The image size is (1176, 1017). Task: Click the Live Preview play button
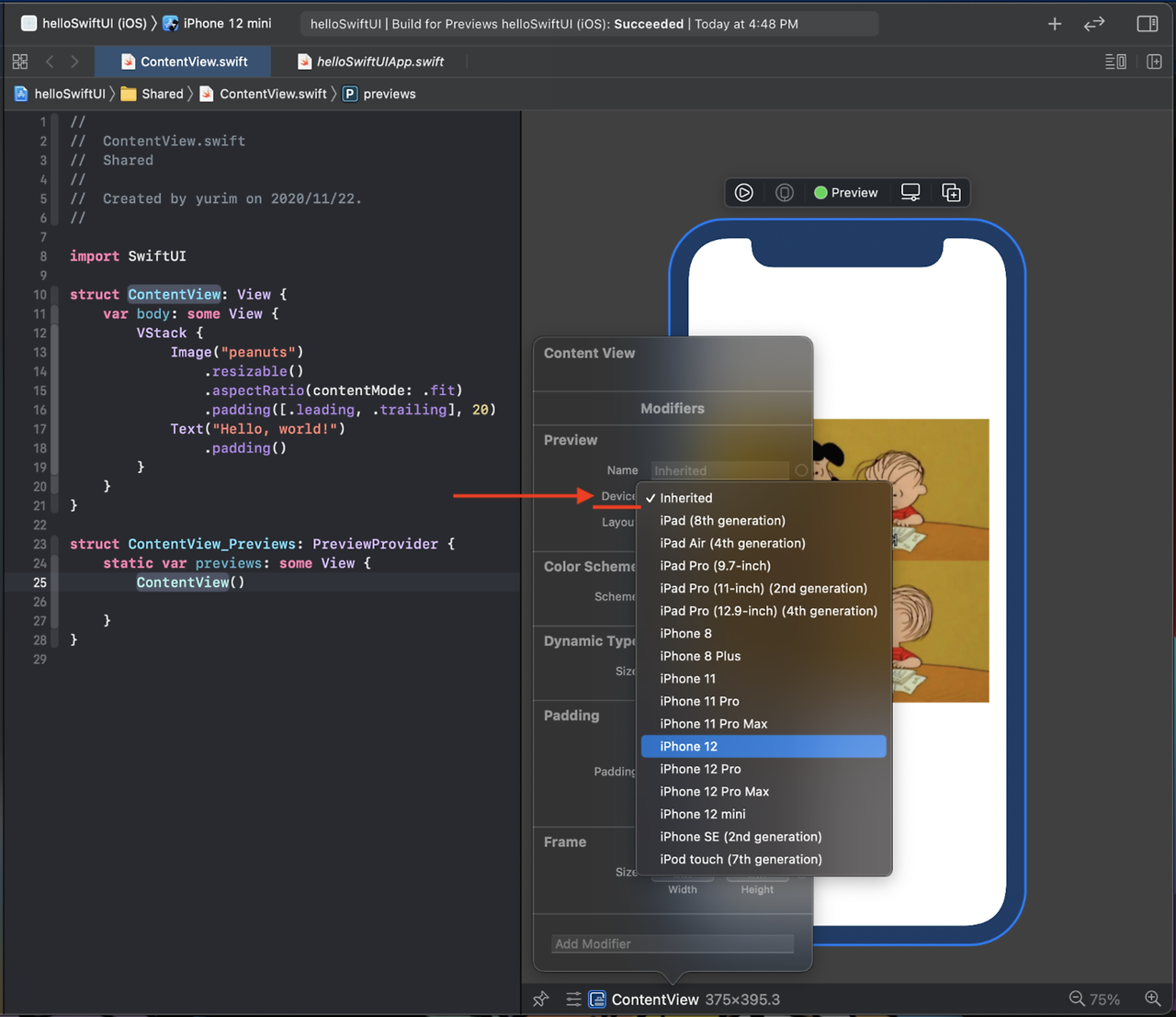click(744, 193)
